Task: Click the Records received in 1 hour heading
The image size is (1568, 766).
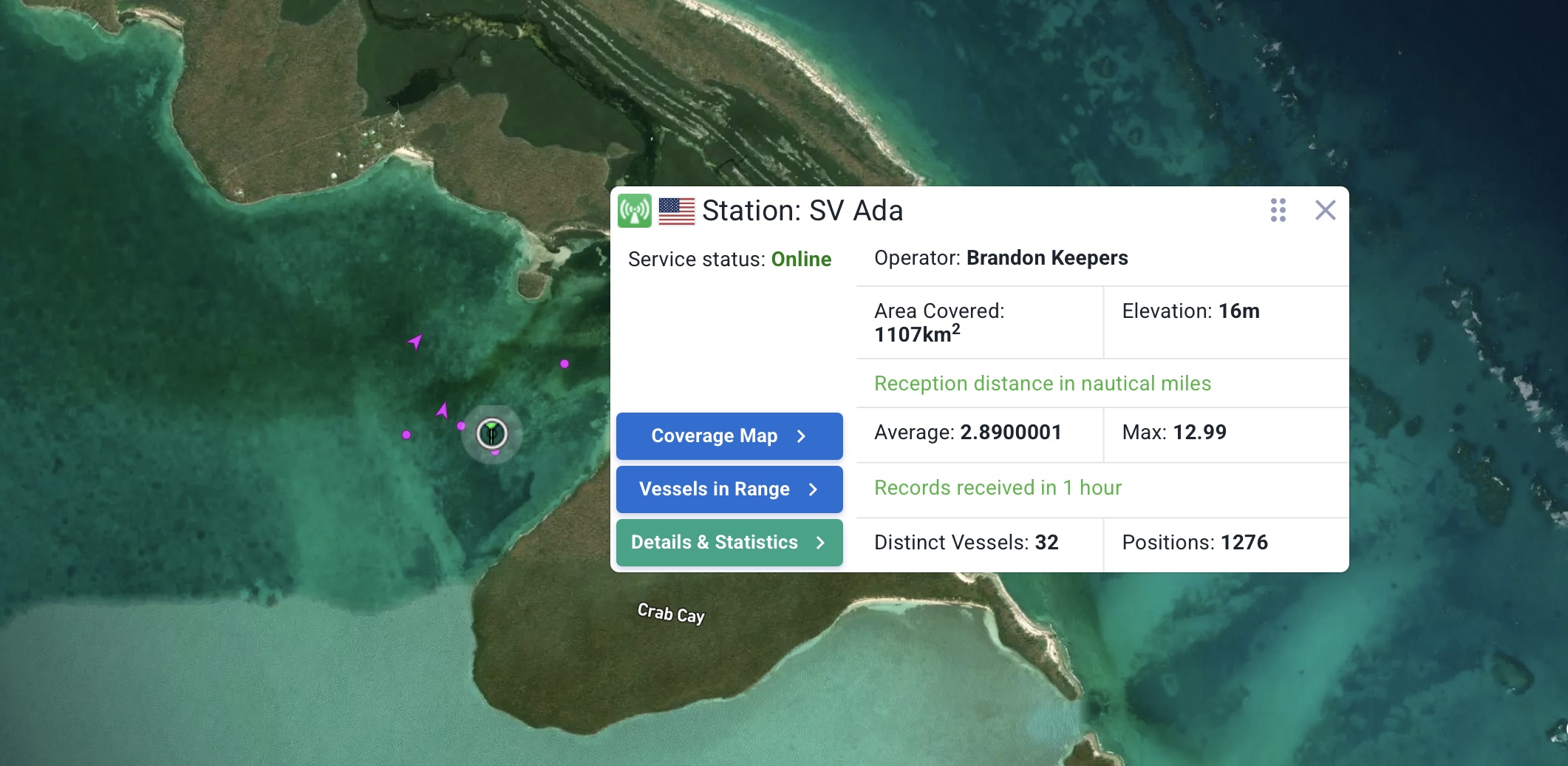Action: point(998,488)
